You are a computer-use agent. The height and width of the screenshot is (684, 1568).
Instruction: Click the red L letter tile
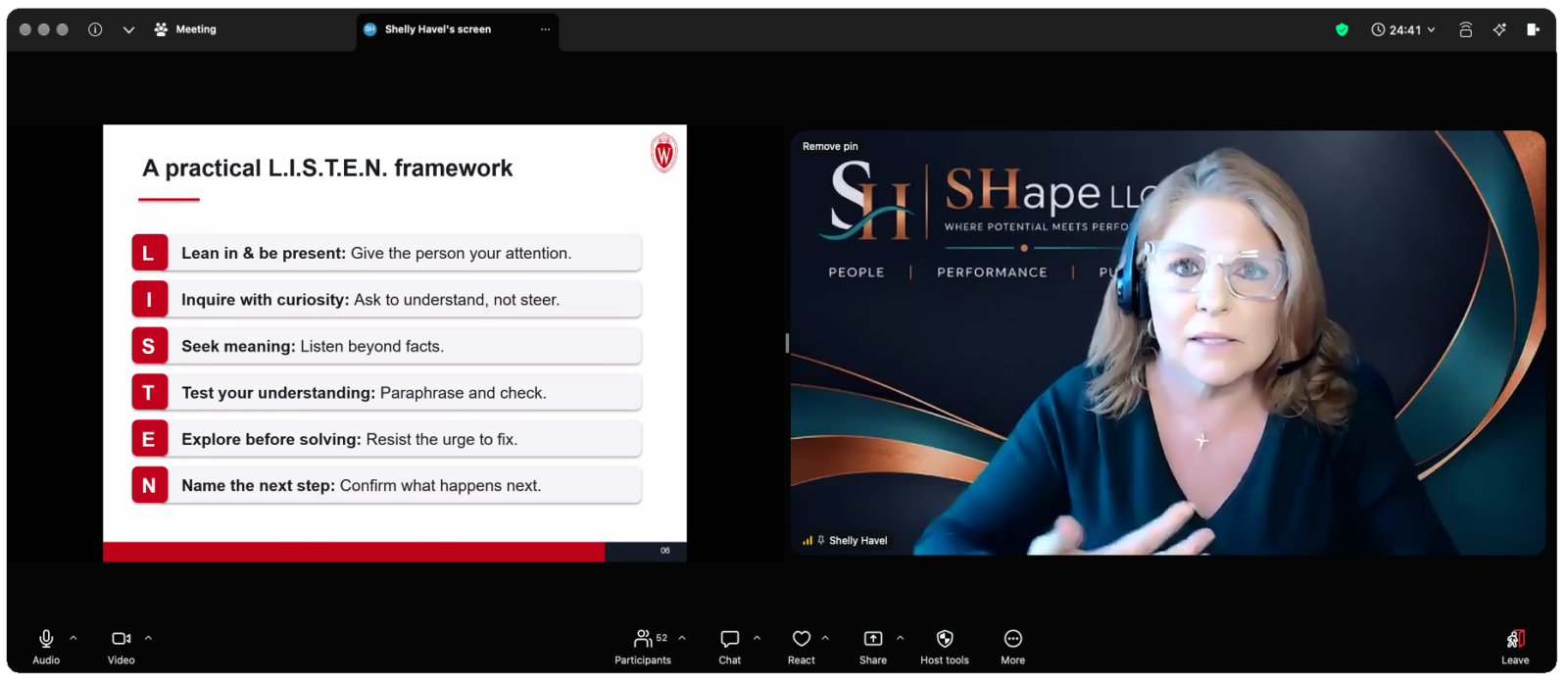[x=149, y=253]
